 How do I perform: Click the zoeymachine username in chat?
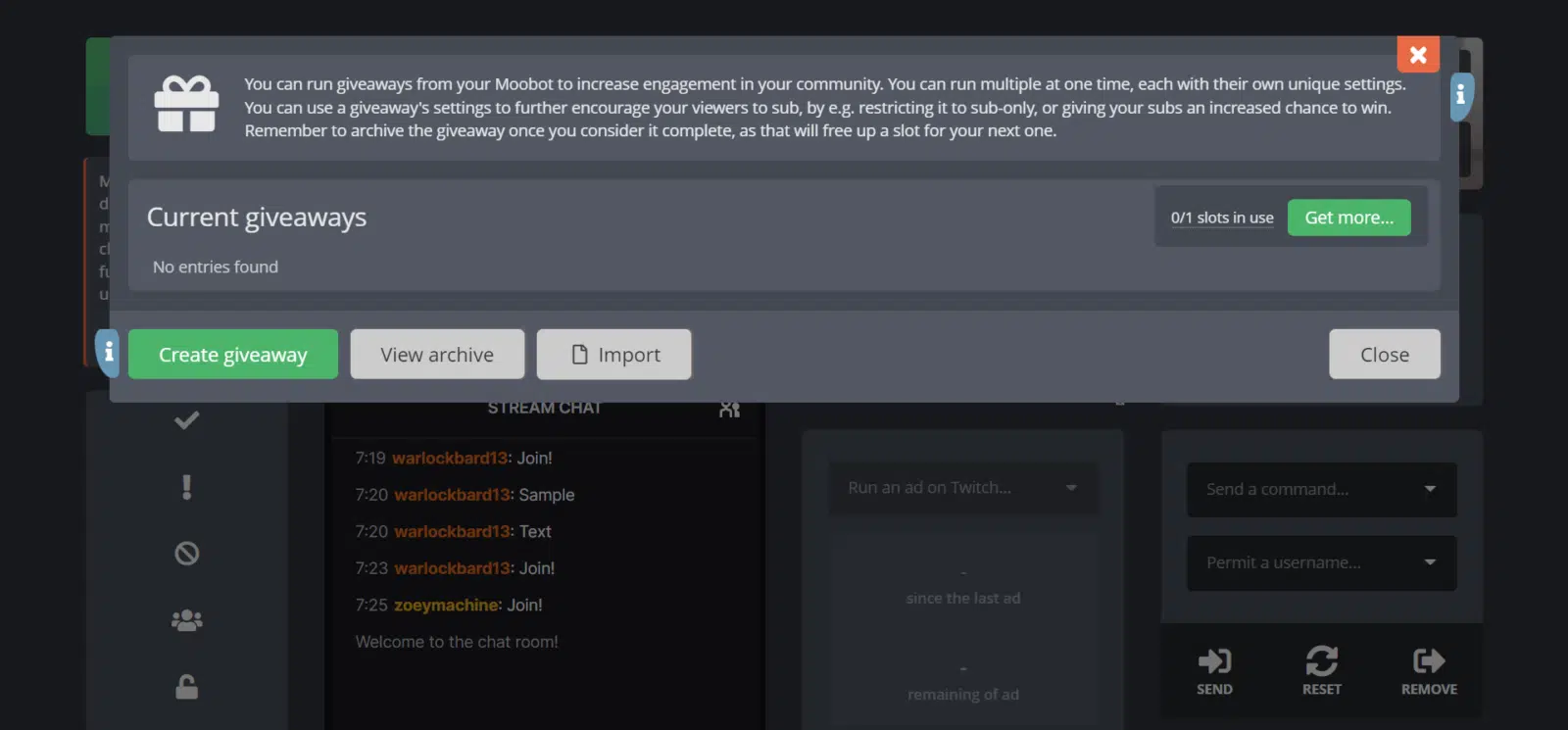pos(447,606)
